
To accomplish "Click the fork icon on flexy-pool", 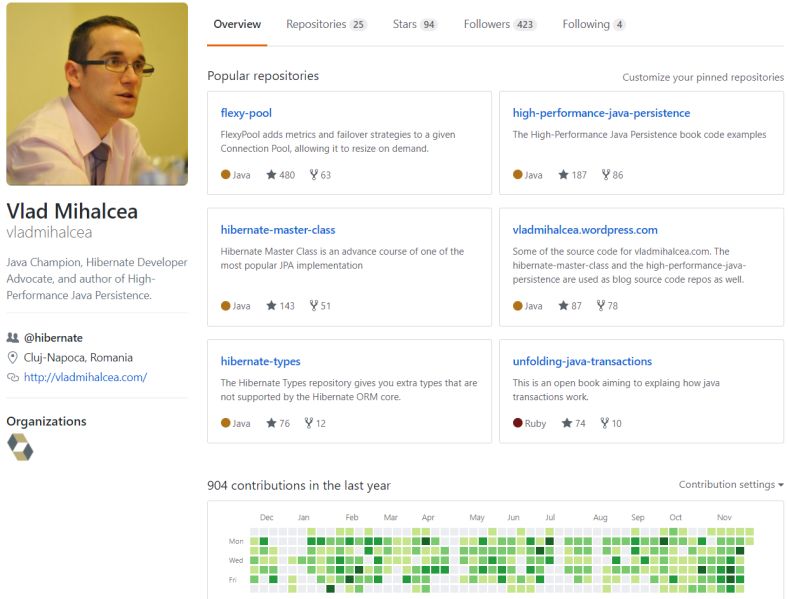I will pos(313,175).
